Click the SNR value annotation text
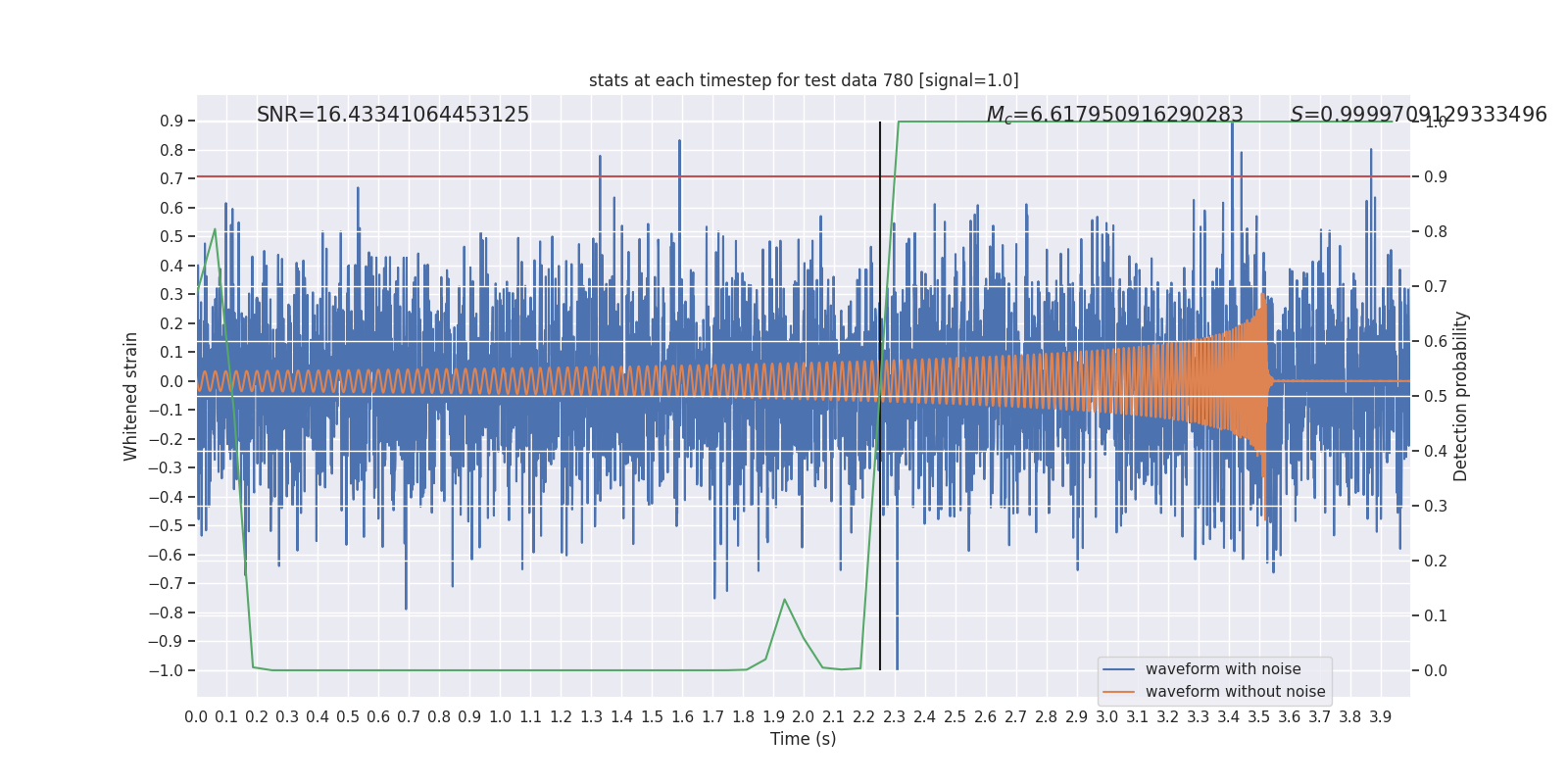1568x784 pixels. (392, 115)
